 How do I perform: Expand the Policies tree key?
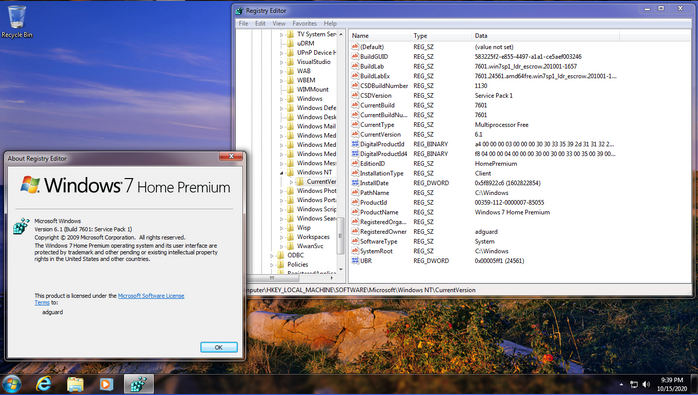[272, 265]
